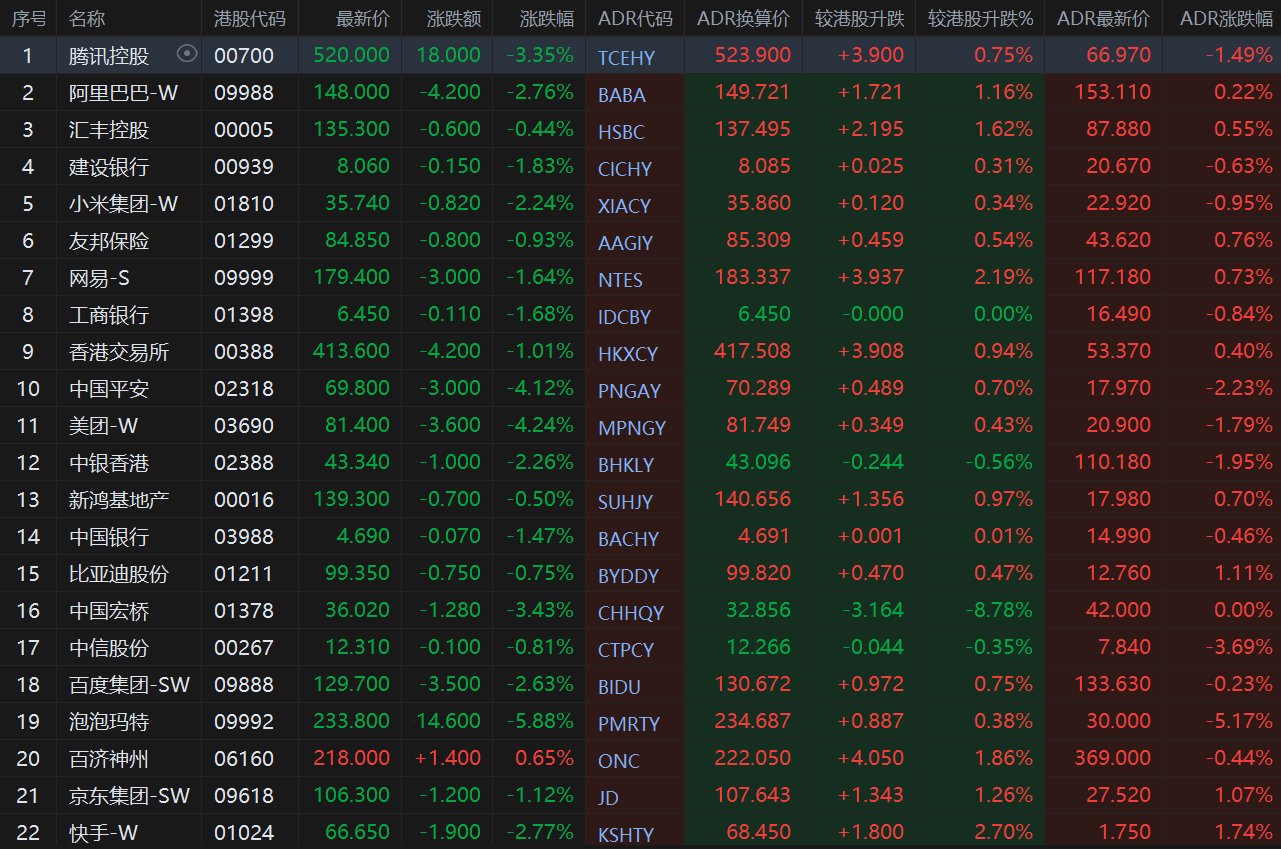The image size is (1281, 849).
Task: Select the 中银香港 stock name
Action: [x=109, y=463]
